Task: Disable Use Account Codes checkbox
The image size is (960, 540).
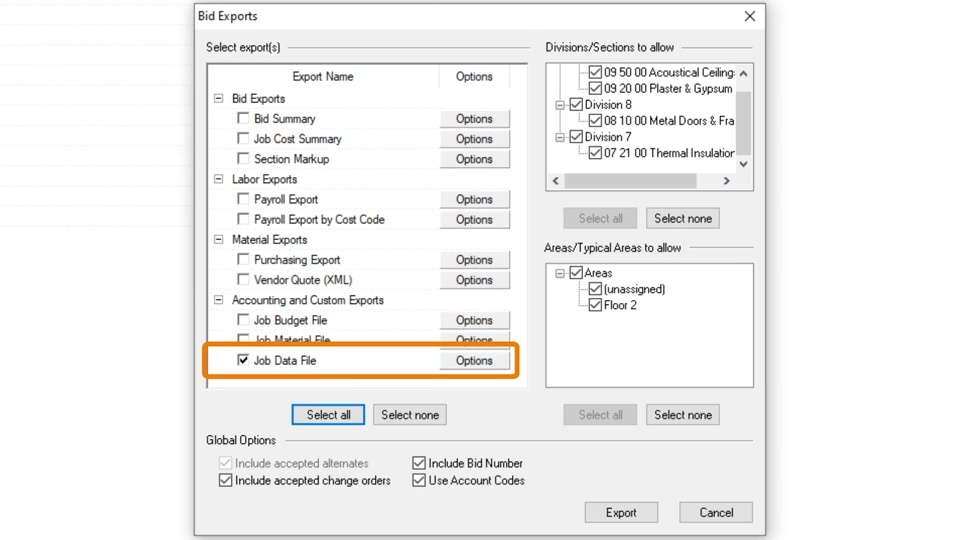Action: pos(419,481)
